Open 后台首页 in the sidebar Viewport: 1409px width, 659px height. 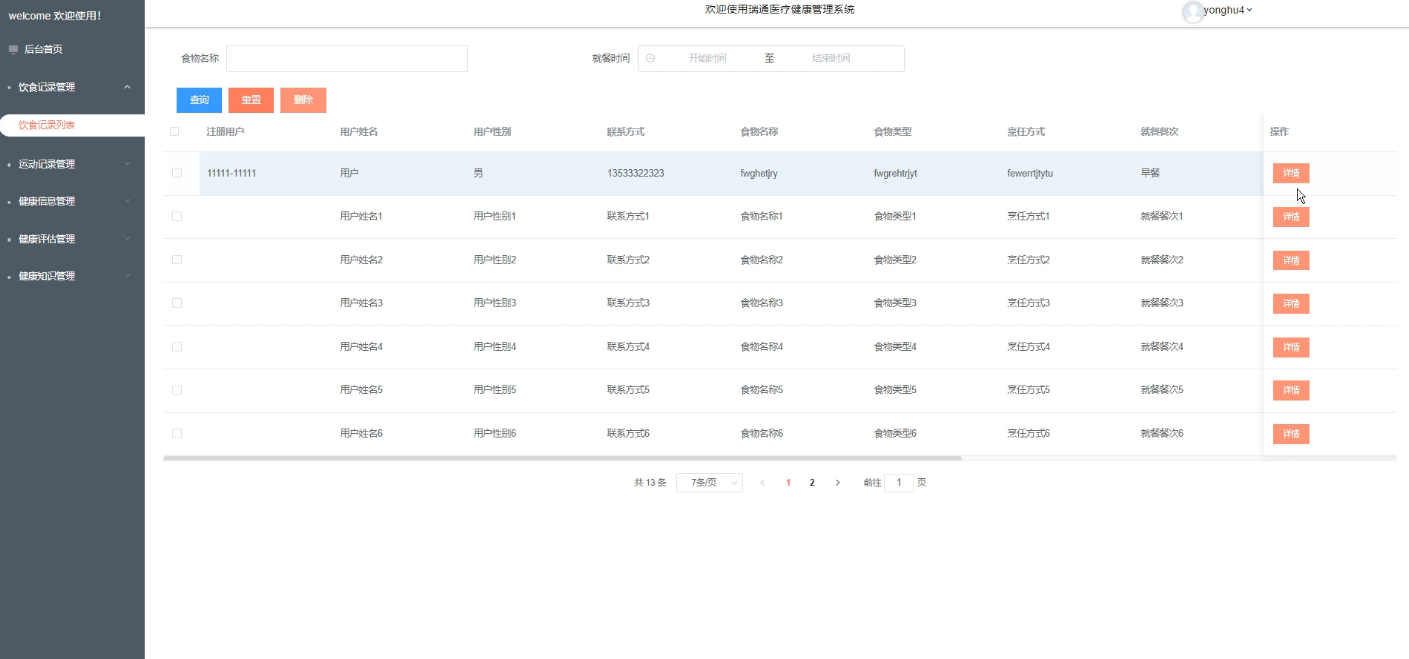(43, 49)
